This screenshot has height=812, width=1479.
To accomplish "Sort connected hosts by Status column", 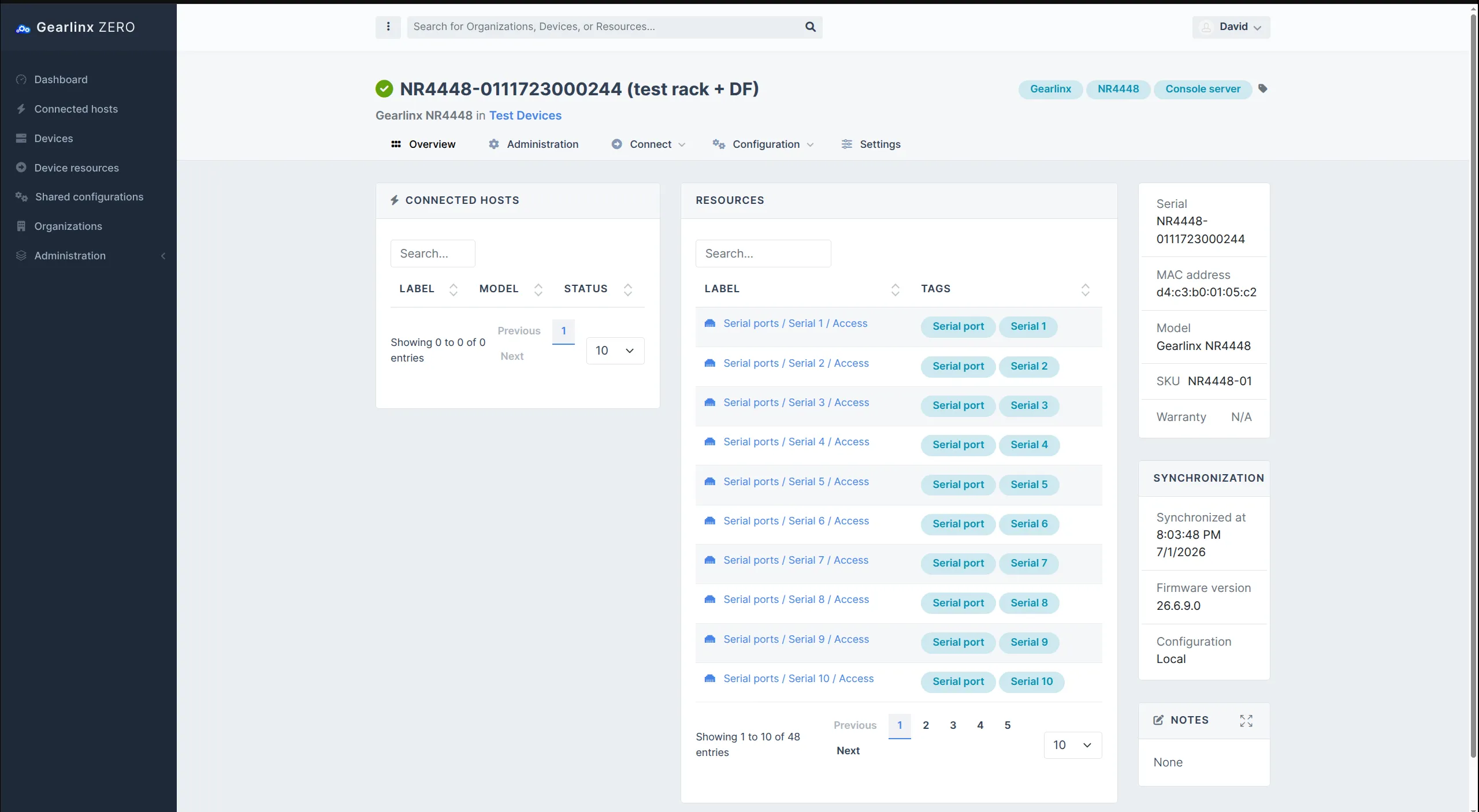I will [628, 289].
